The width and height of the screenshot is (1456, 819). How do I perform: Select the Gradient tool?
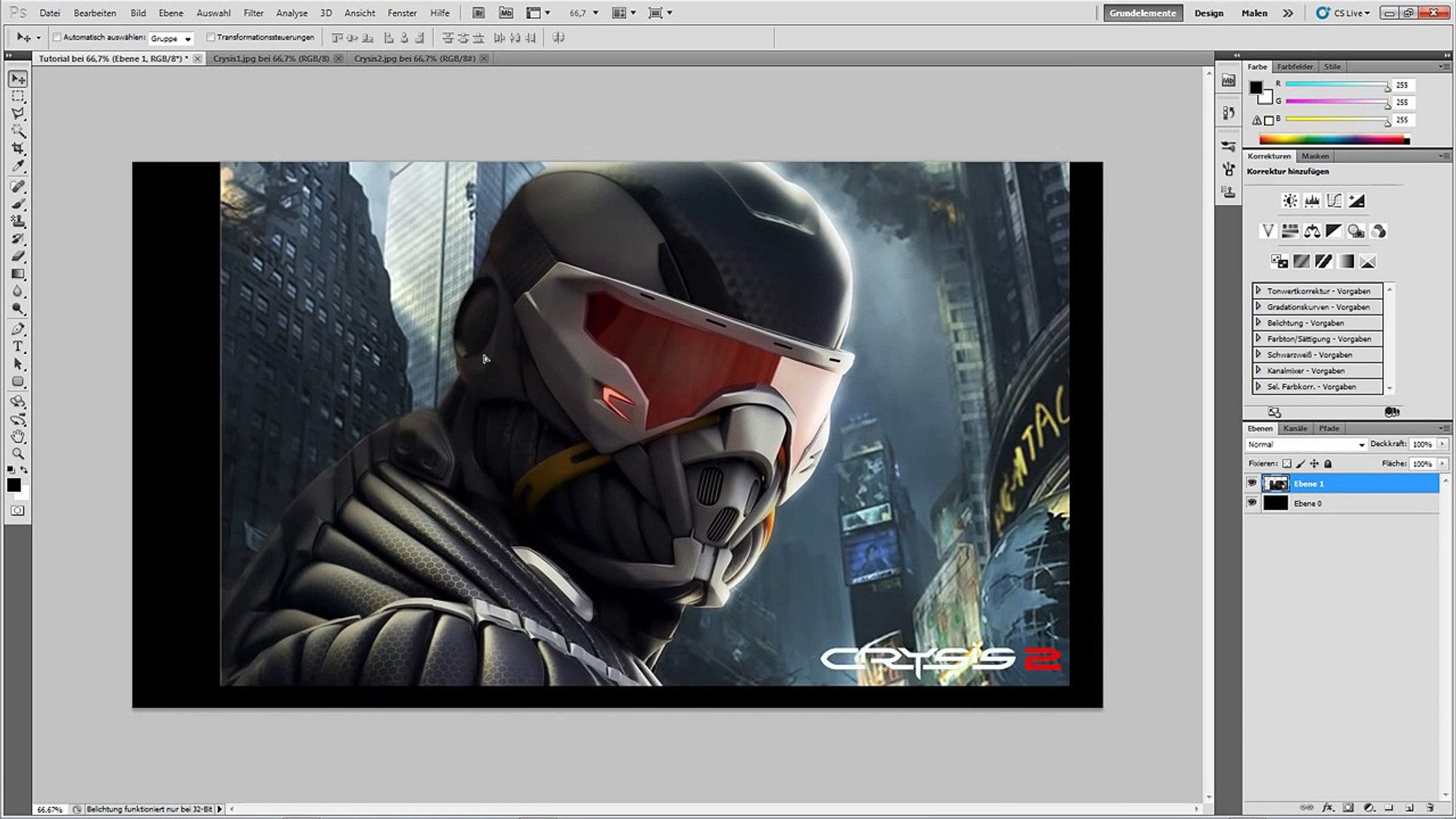[x=18, y=274]
